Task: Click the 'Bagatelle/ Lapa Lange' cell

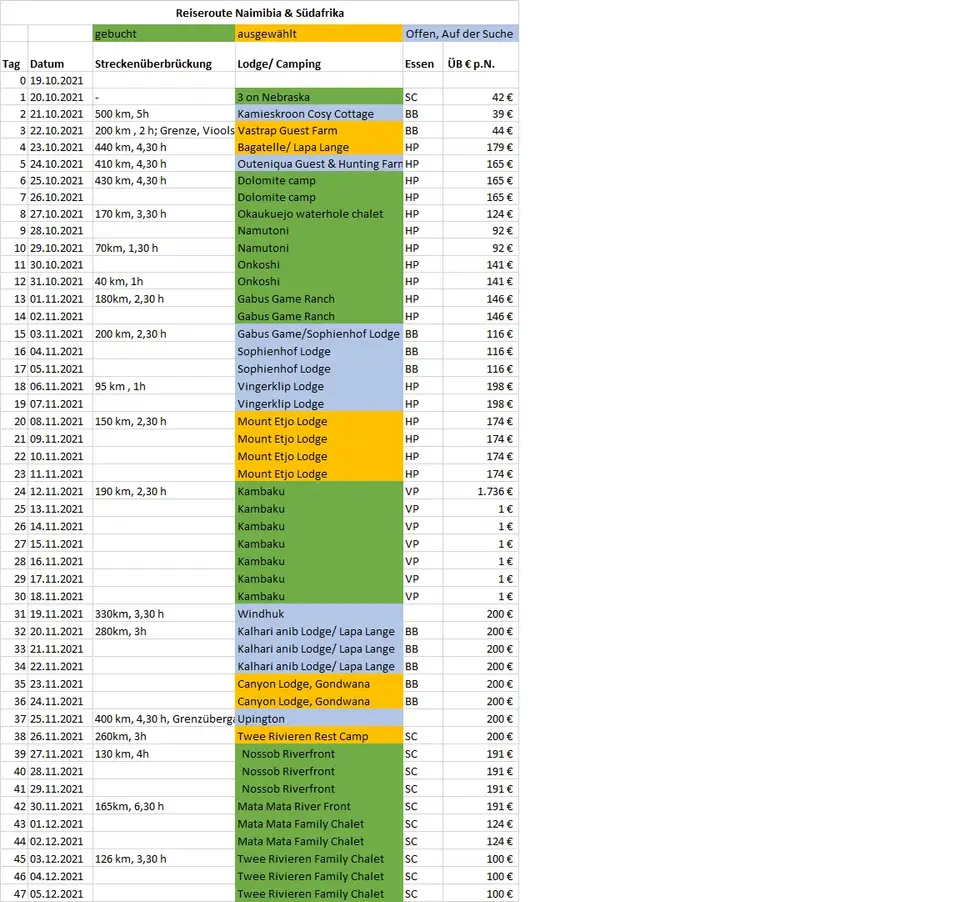Action: (x=319, y=147)
